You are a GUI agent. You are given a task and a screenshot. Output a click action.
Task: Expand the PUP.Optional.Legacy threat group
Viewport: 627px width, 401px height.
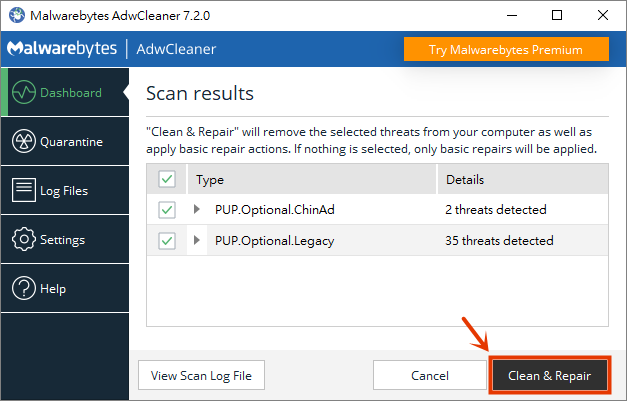(196, 240)
